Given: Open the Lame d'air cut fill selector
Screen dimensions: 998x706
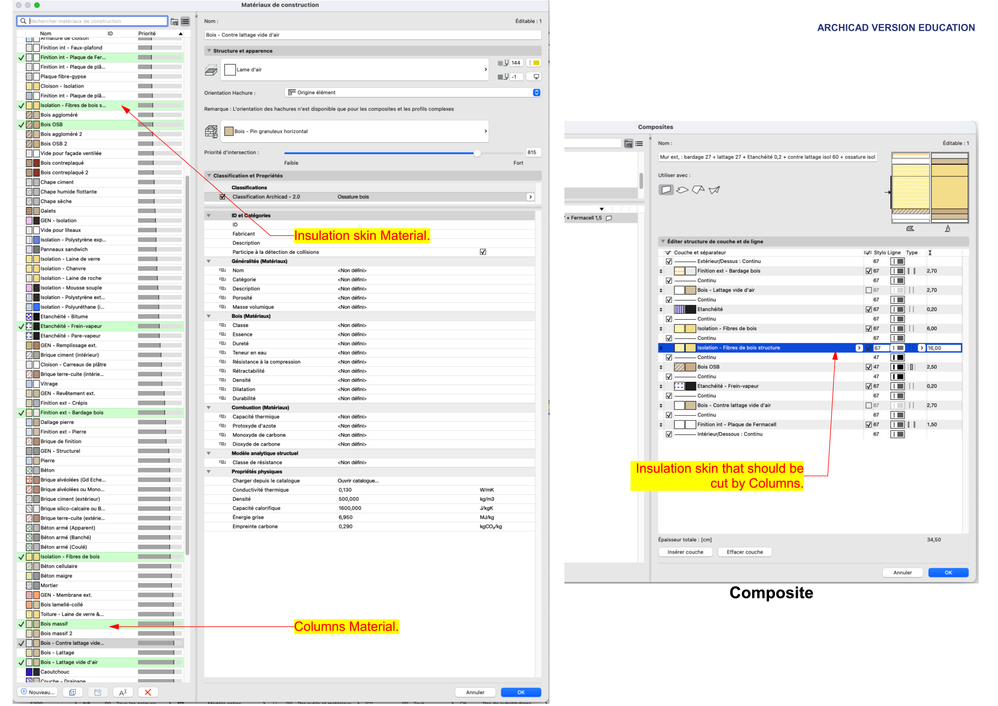Looking at the screenshot, I should pos(355,69).
